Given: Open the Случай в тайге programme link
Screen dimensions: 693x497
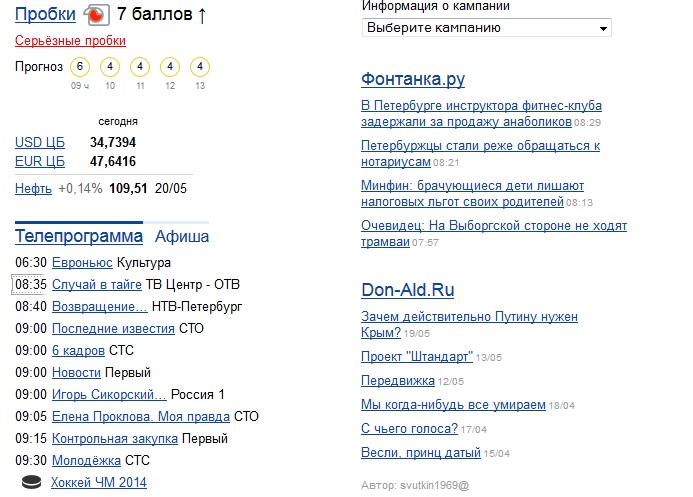Looking at the screenshot, I should [97, 285].
